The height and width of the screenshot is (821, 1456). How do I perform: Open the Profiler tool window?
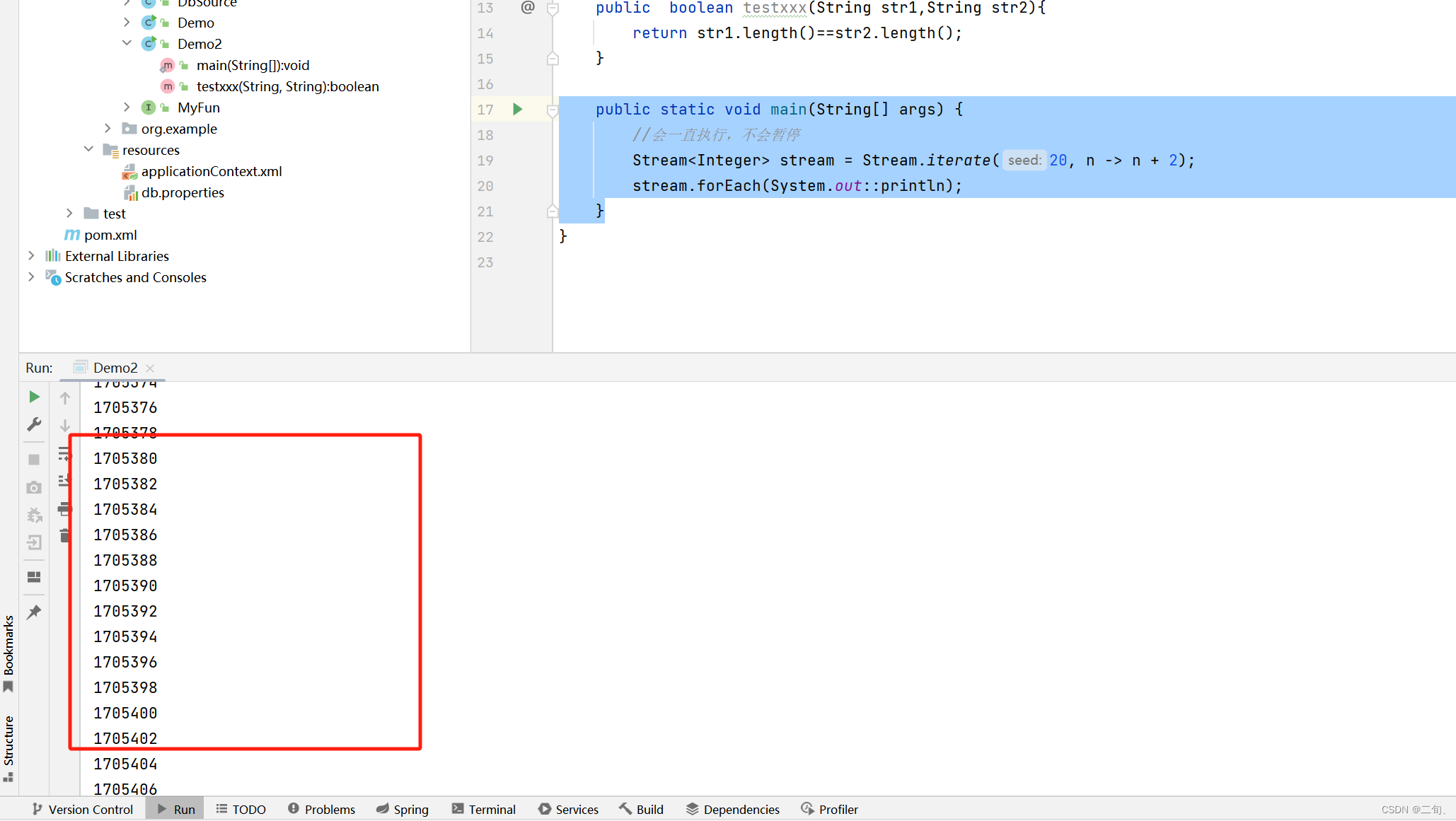[x=830, y=809]
